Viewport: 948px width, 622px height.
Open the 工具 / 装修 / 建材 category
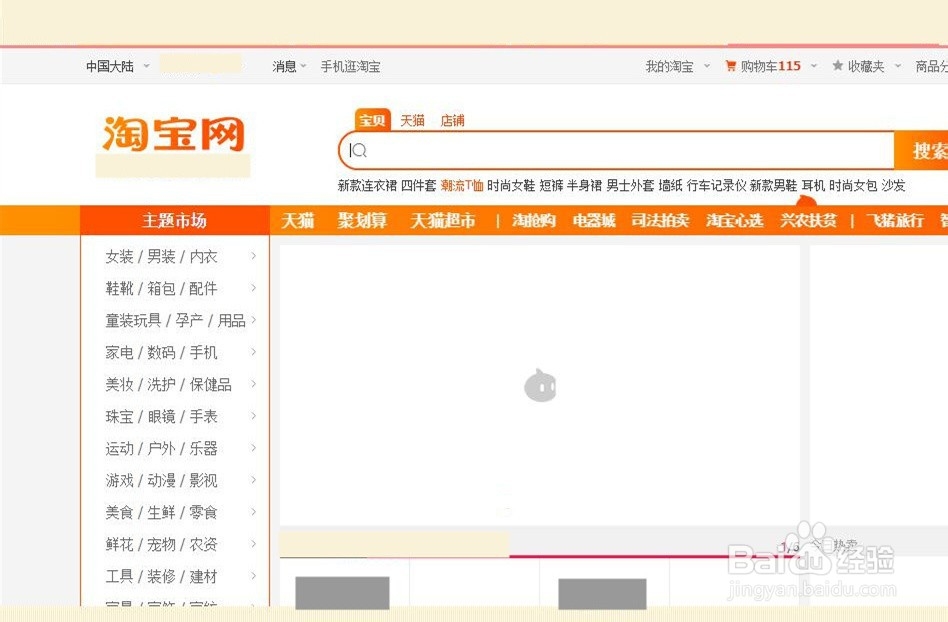tap(161, 577)
